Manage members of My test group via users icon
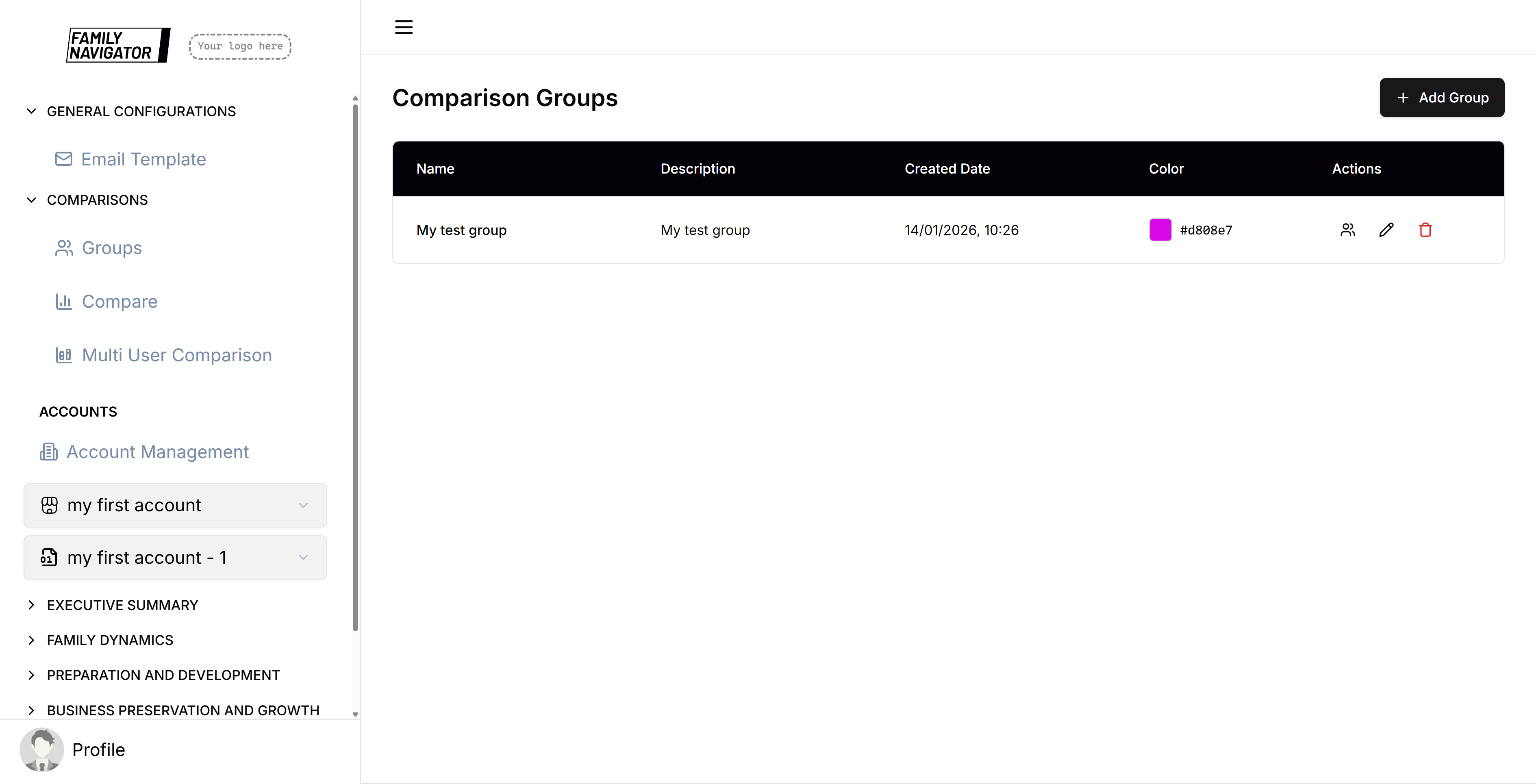The width and height of the screenshot is (1536, 784). coord(1347,230)
